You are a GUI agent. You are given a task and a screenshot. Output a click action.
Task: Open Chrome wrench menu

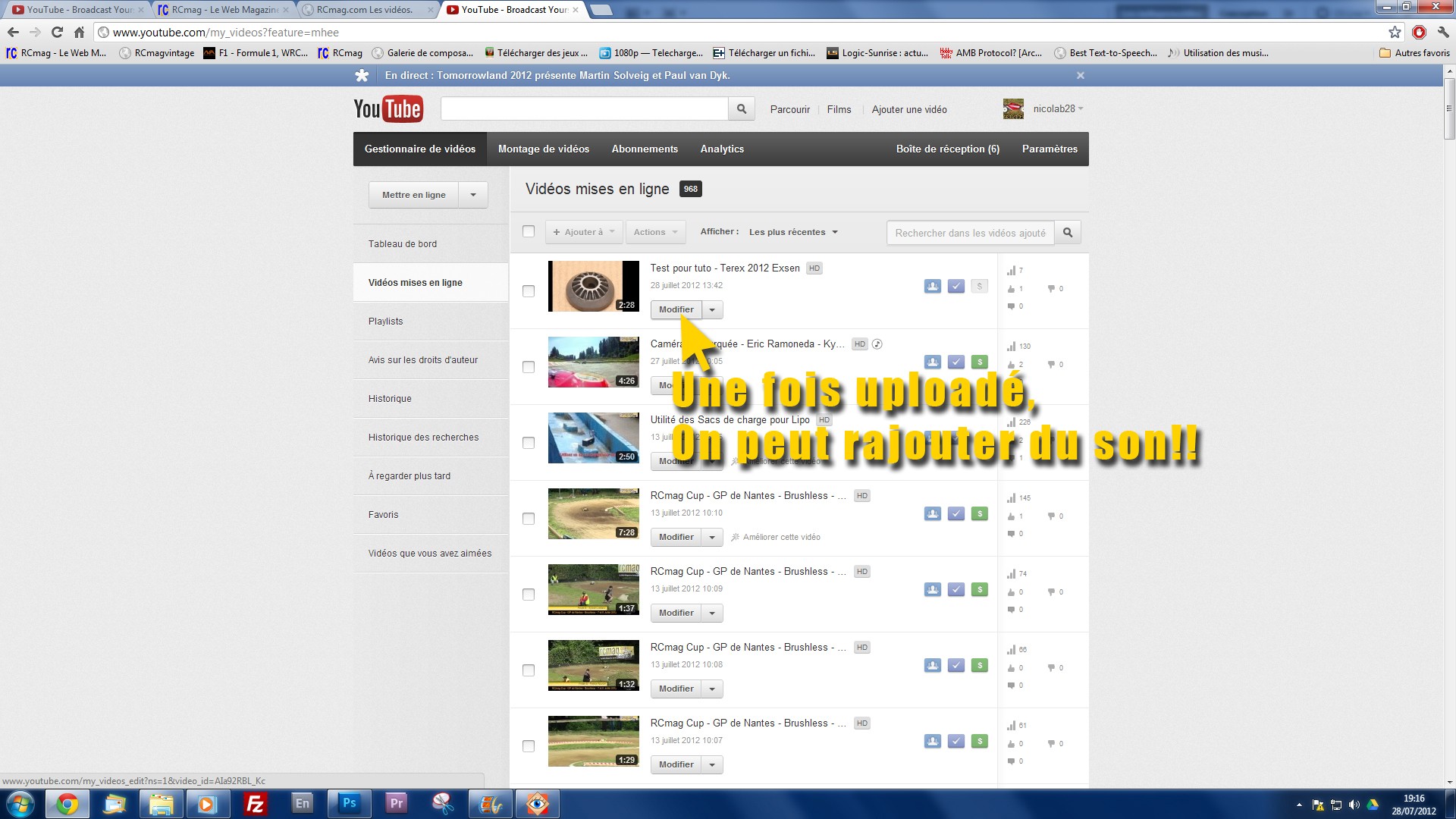[x=1443, y=32]
